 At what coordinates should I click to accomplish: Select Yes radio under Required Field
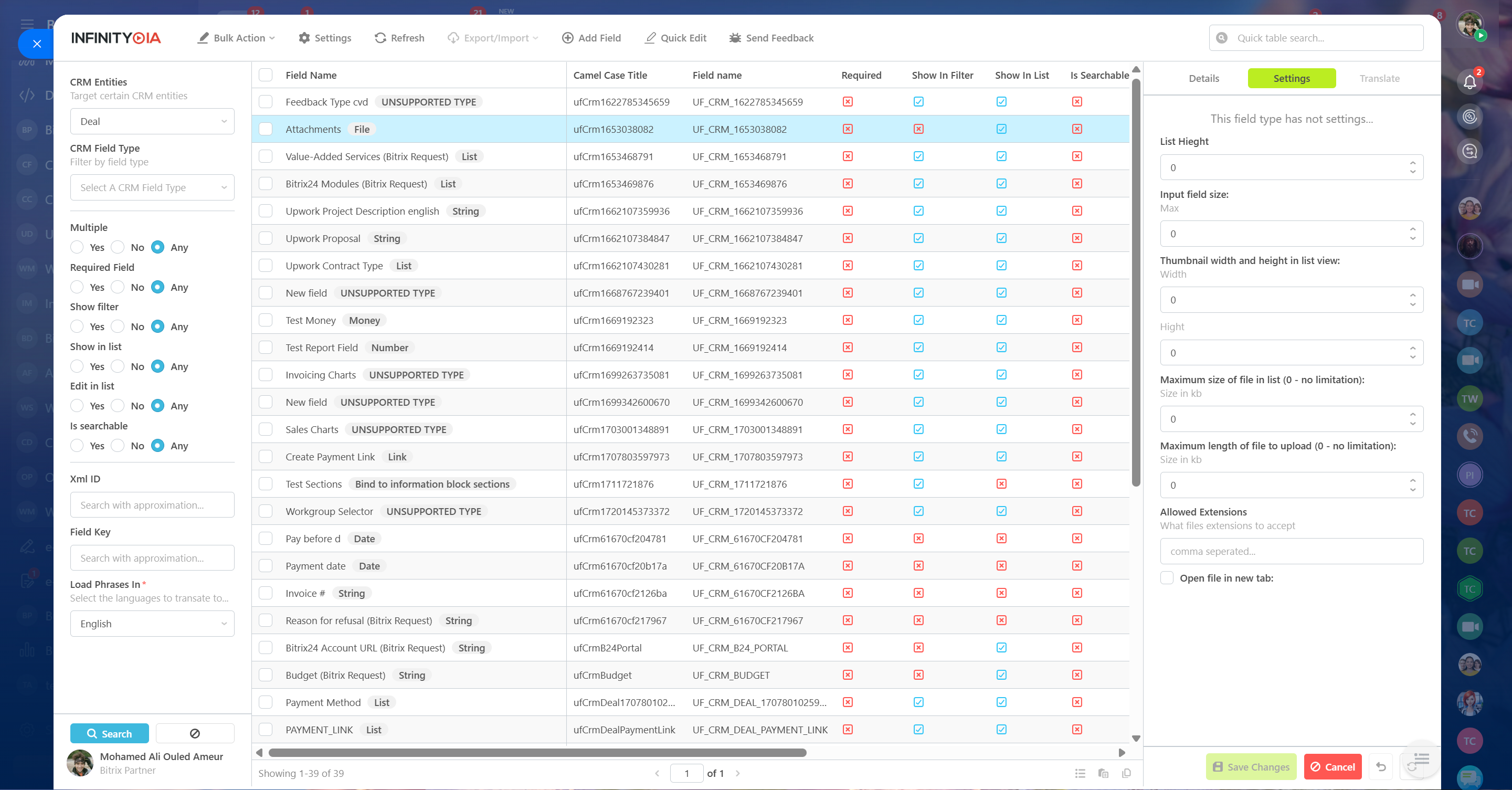tap(77, 287)
